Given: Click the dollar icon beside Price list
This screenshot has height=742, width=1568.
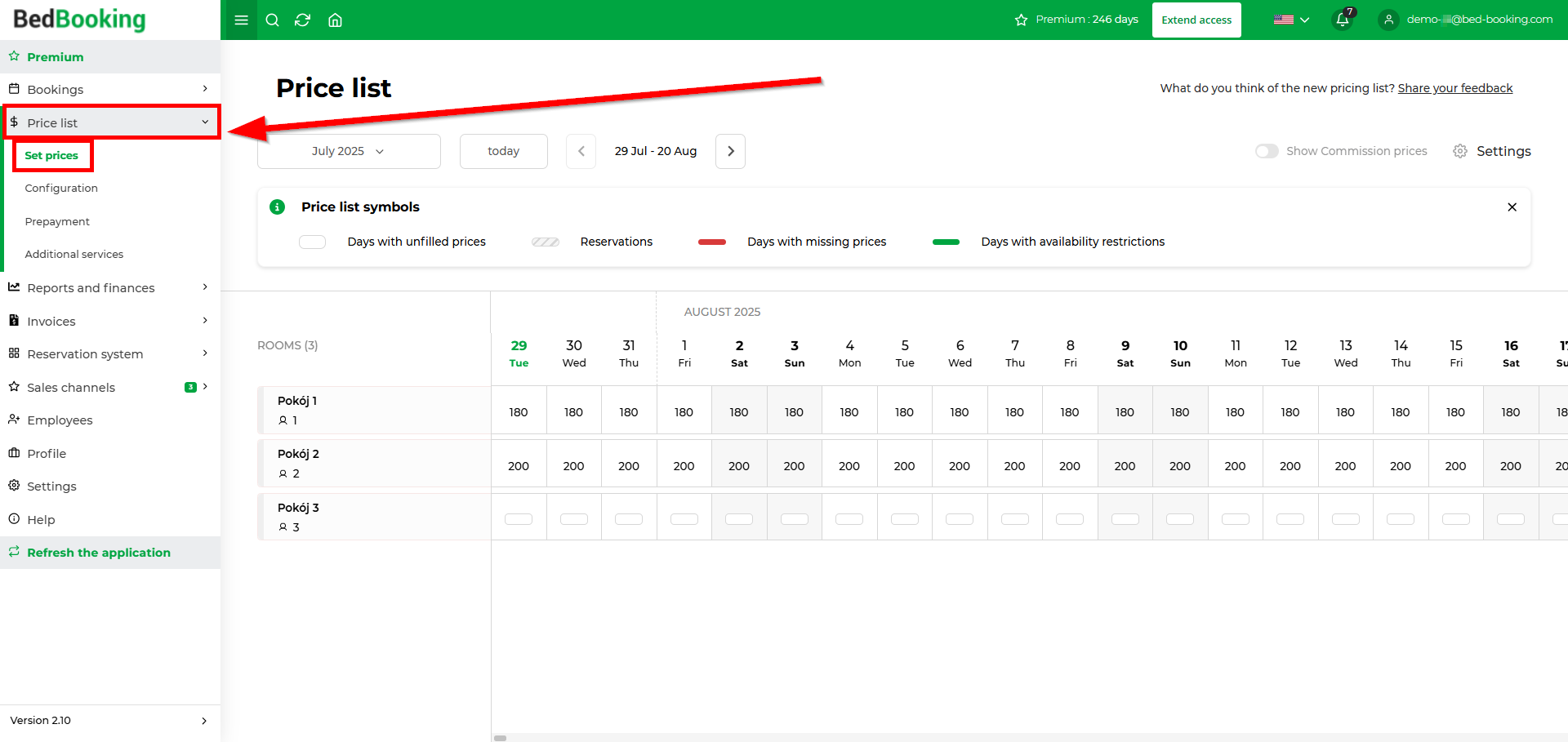Looking at the screenshot, I should click(x=14, y=122).
